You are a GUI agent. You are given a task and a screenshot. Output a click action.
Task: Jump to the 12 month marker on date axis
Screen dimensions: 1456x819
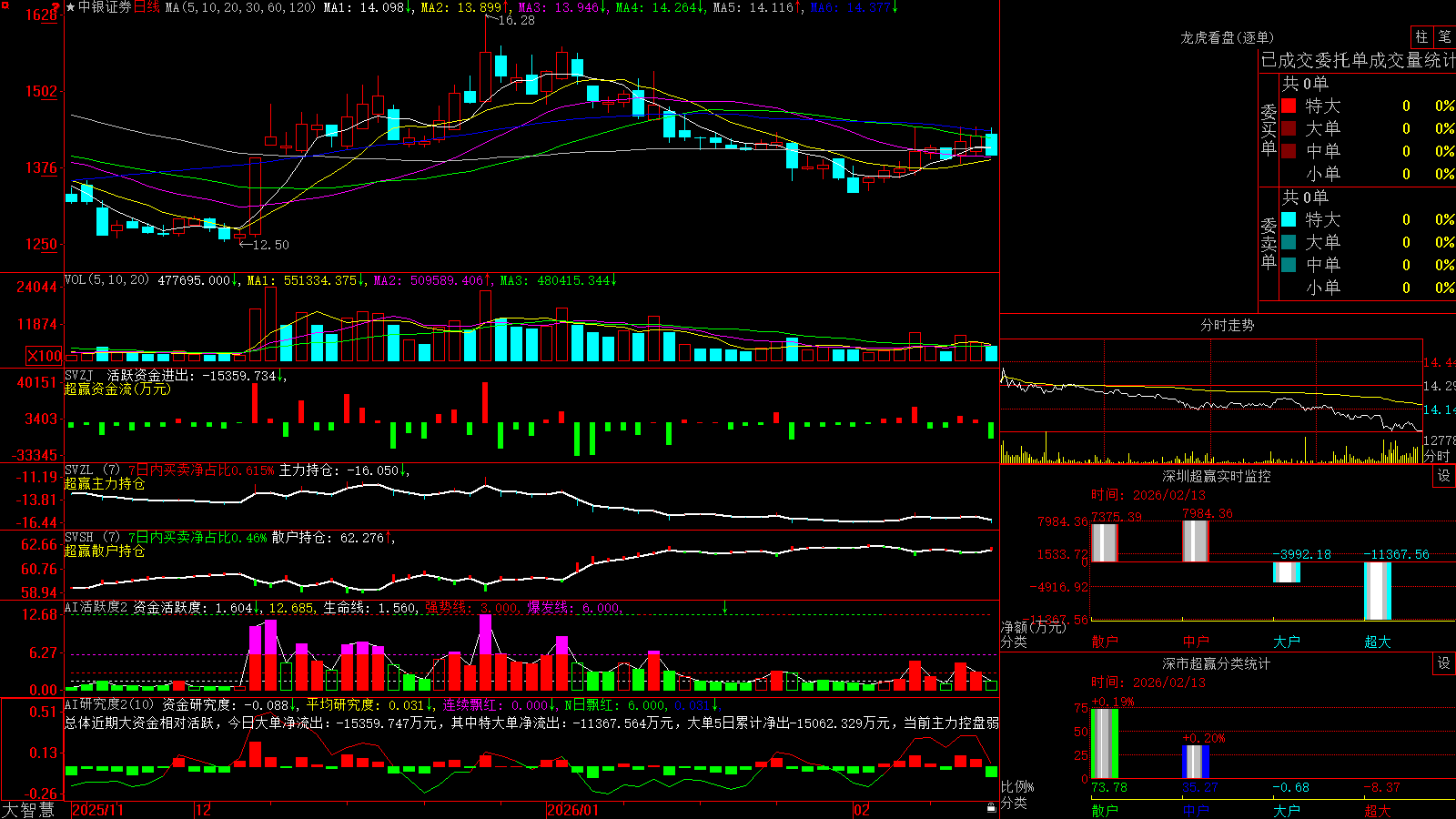[x=203, y=810]
